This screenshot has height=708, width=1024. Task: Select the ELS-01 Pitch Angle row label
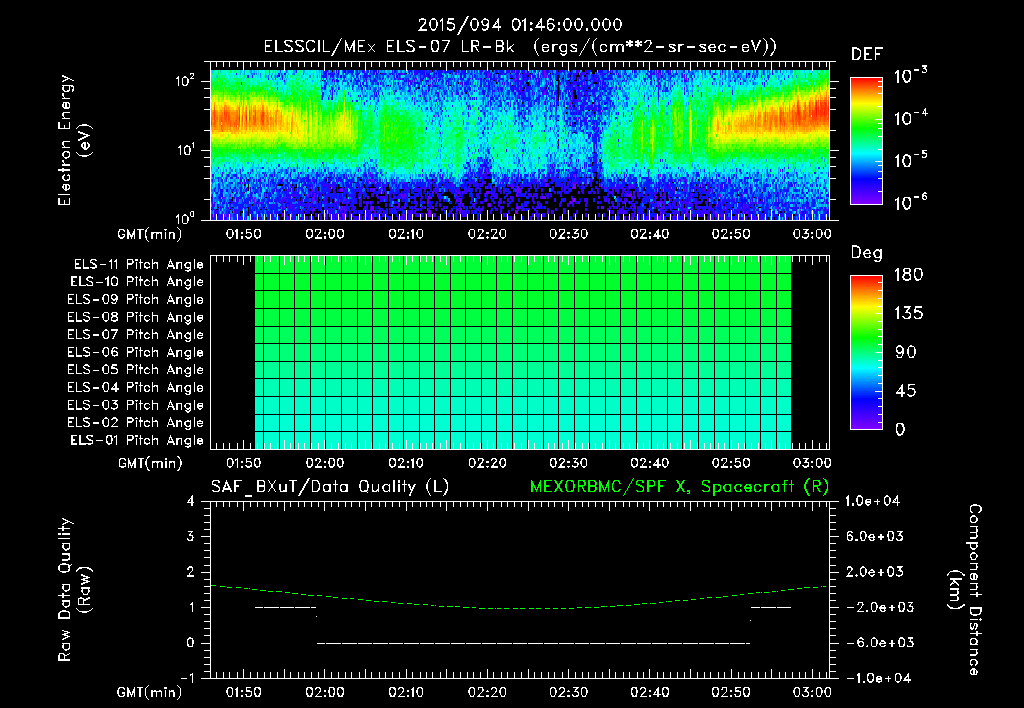click(137, 440)
